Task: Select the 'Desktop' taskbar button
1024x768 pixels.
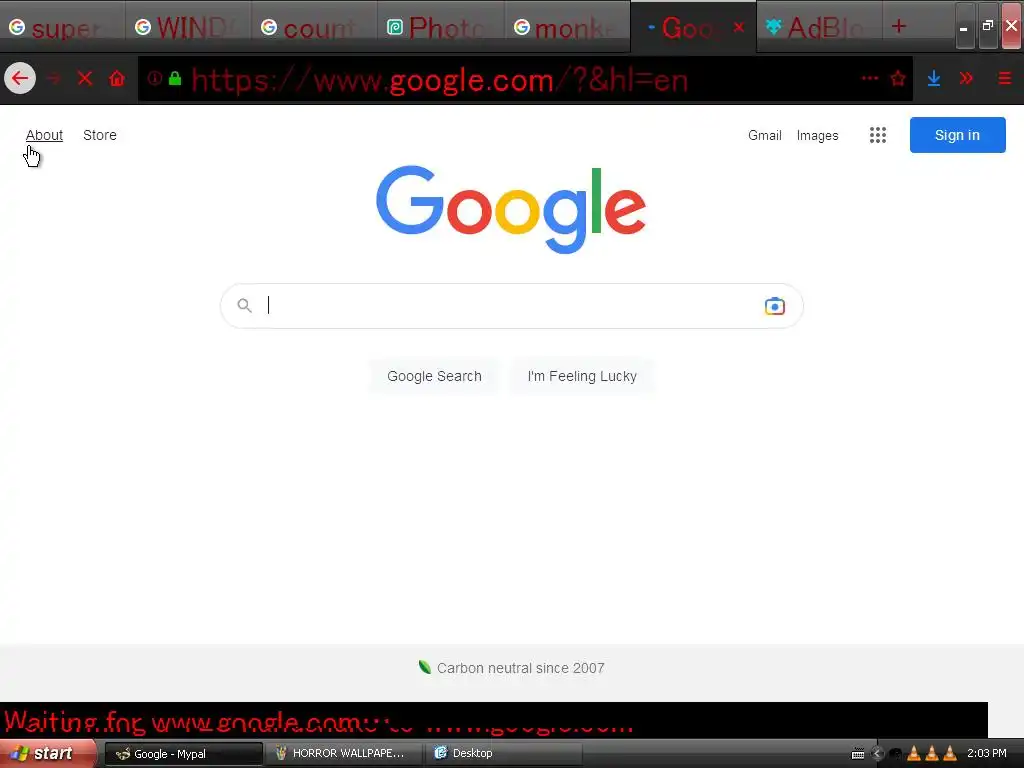Action: 503,754
